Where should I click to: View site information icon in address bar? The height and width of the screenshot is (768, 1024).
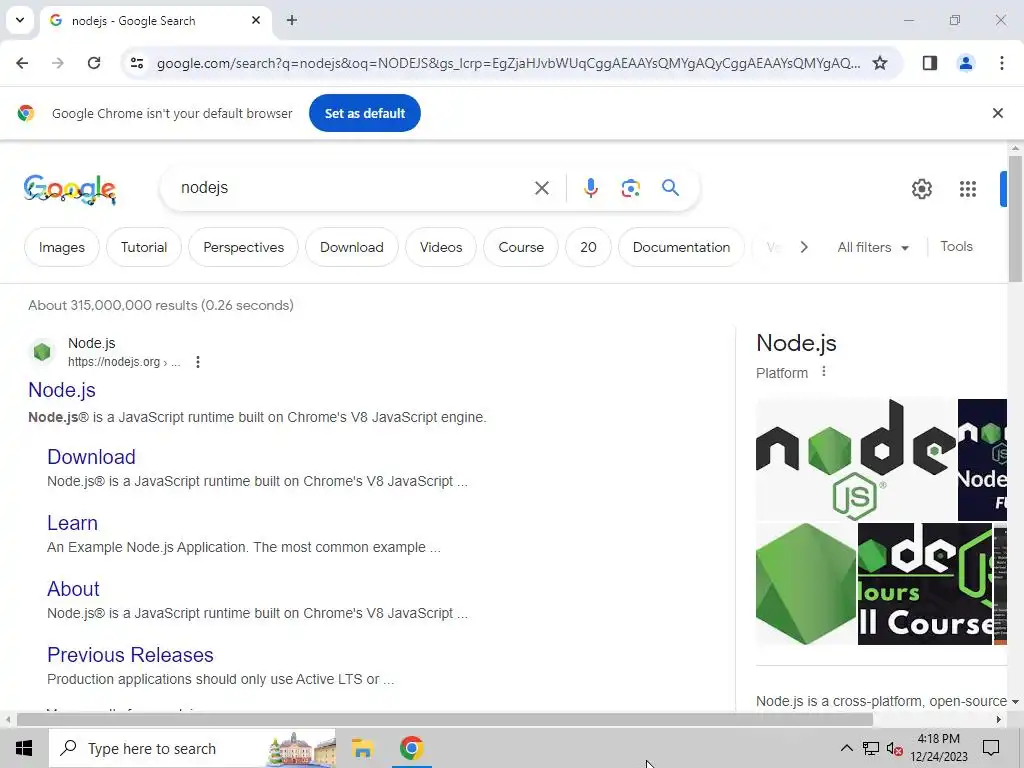tap(137, 63)
